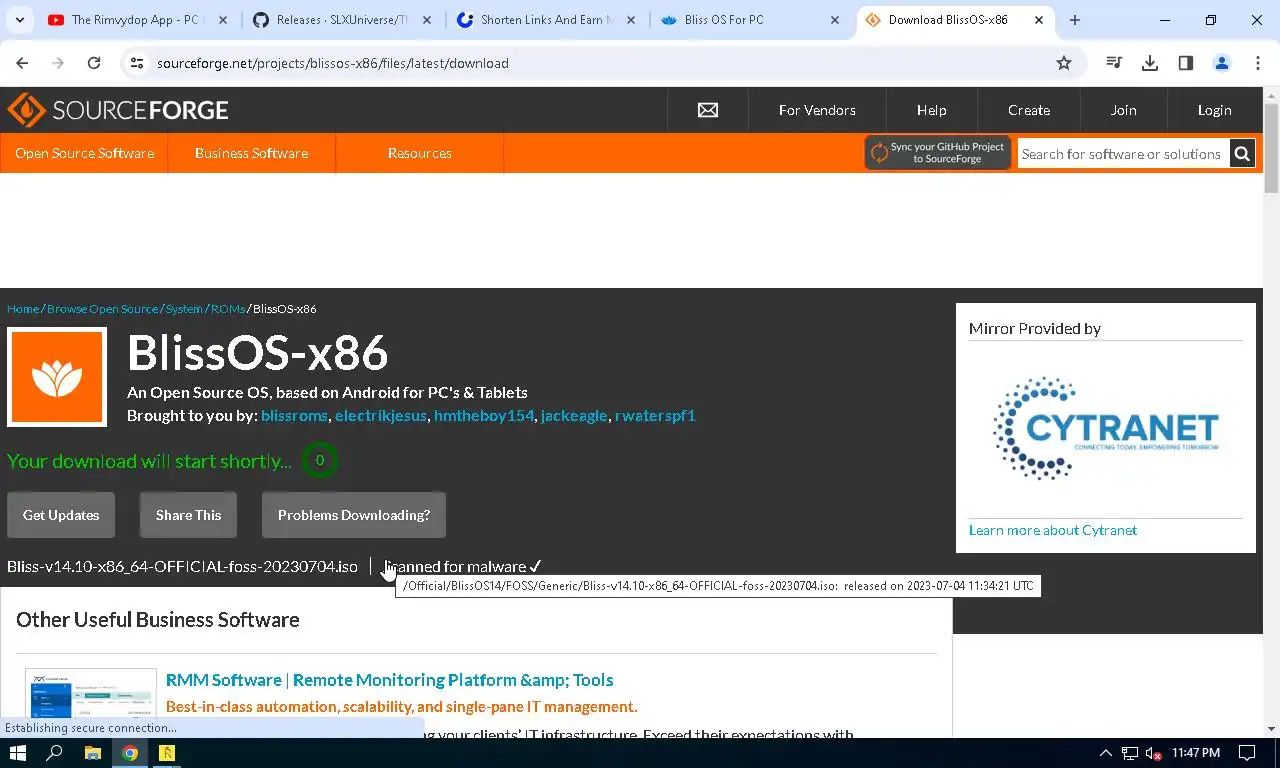Image resolution: width=1280 pixels, height=768 pixels.
Task: Close the Download BlissOS-x86 tab
Action: point(1039,20)
